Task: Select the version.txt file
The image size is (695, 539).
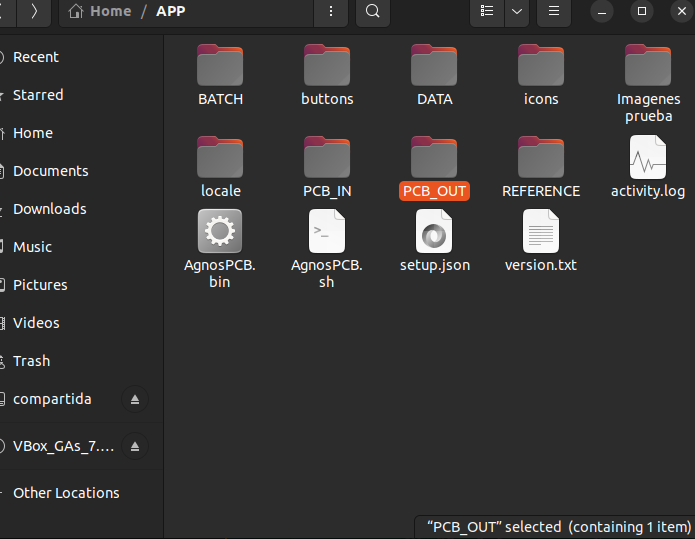Action: pos(541,232)
